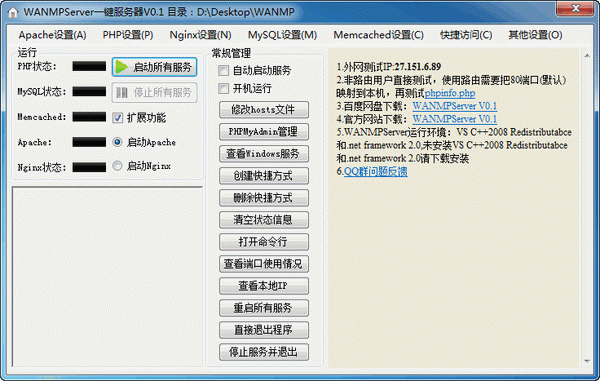This screenshot has height=381, width=600.
Task: Open the phpinfo.php link
Action: tap(450, 93)
